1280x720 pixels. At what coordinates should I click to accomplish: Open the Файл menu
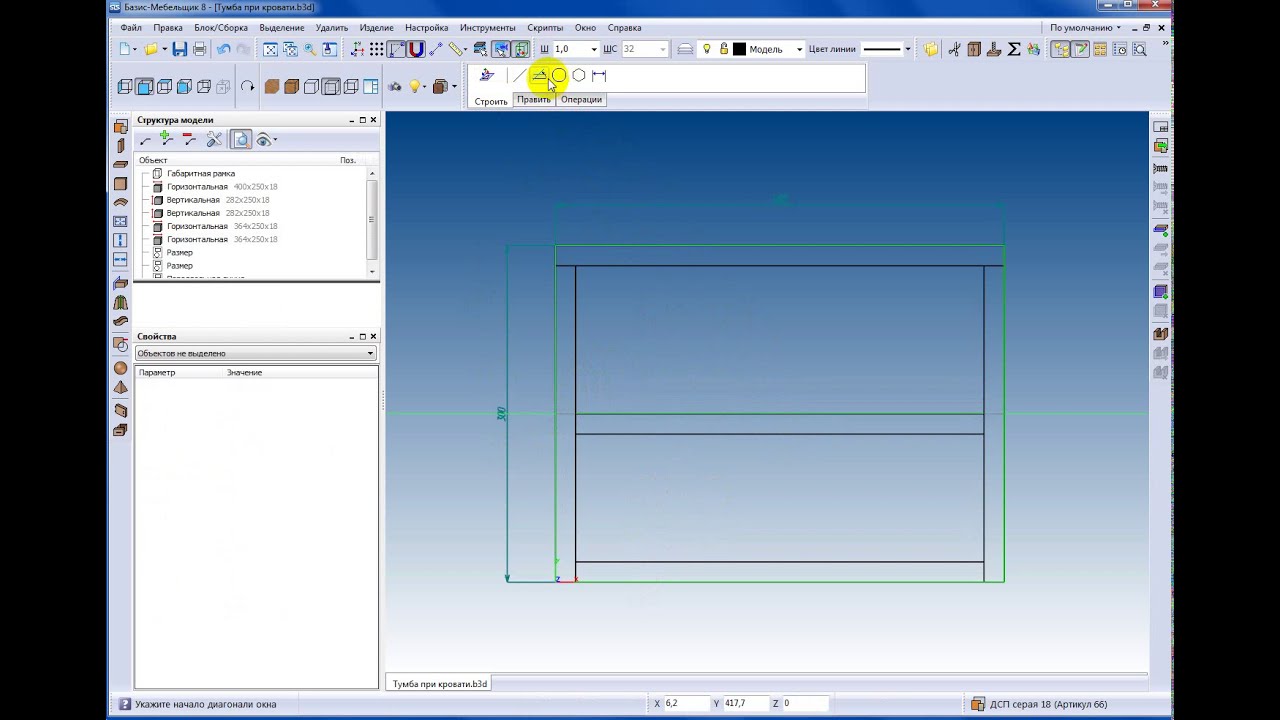pyautogui.click(x=131, y=28)
